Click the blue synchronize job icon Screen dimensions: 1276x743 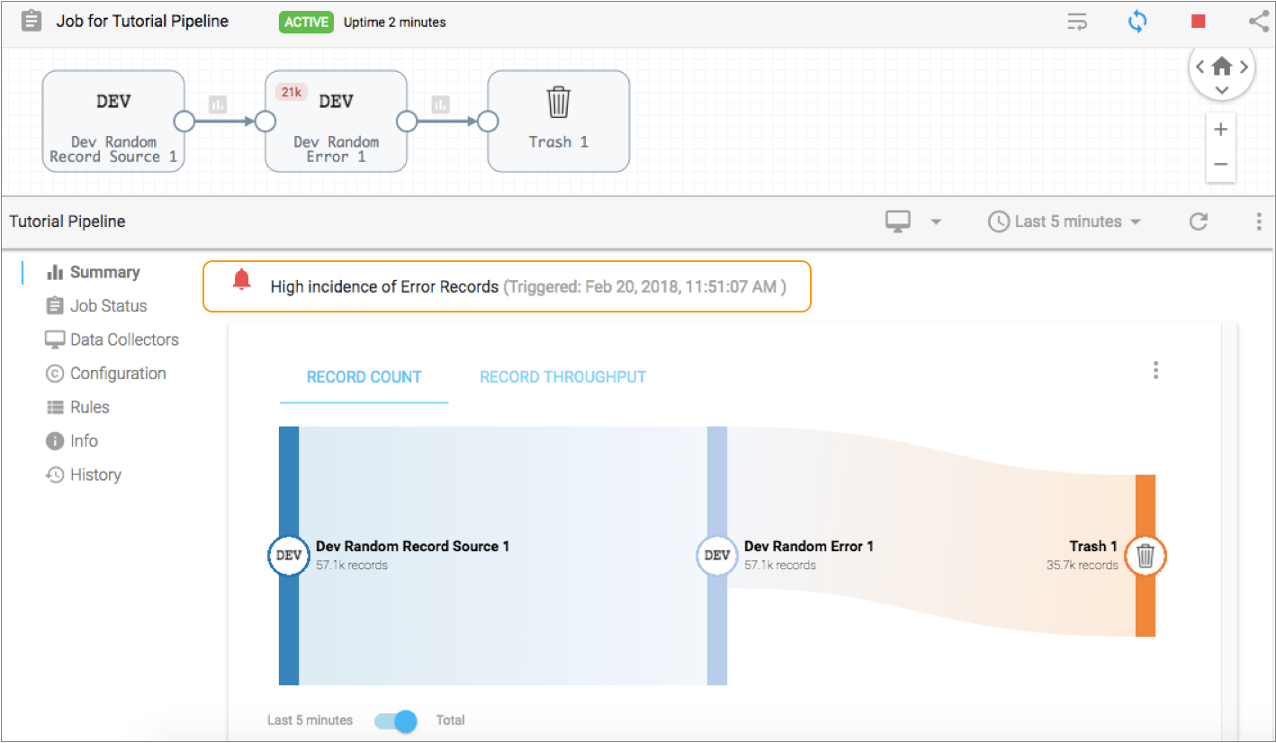click(1137, 22)
